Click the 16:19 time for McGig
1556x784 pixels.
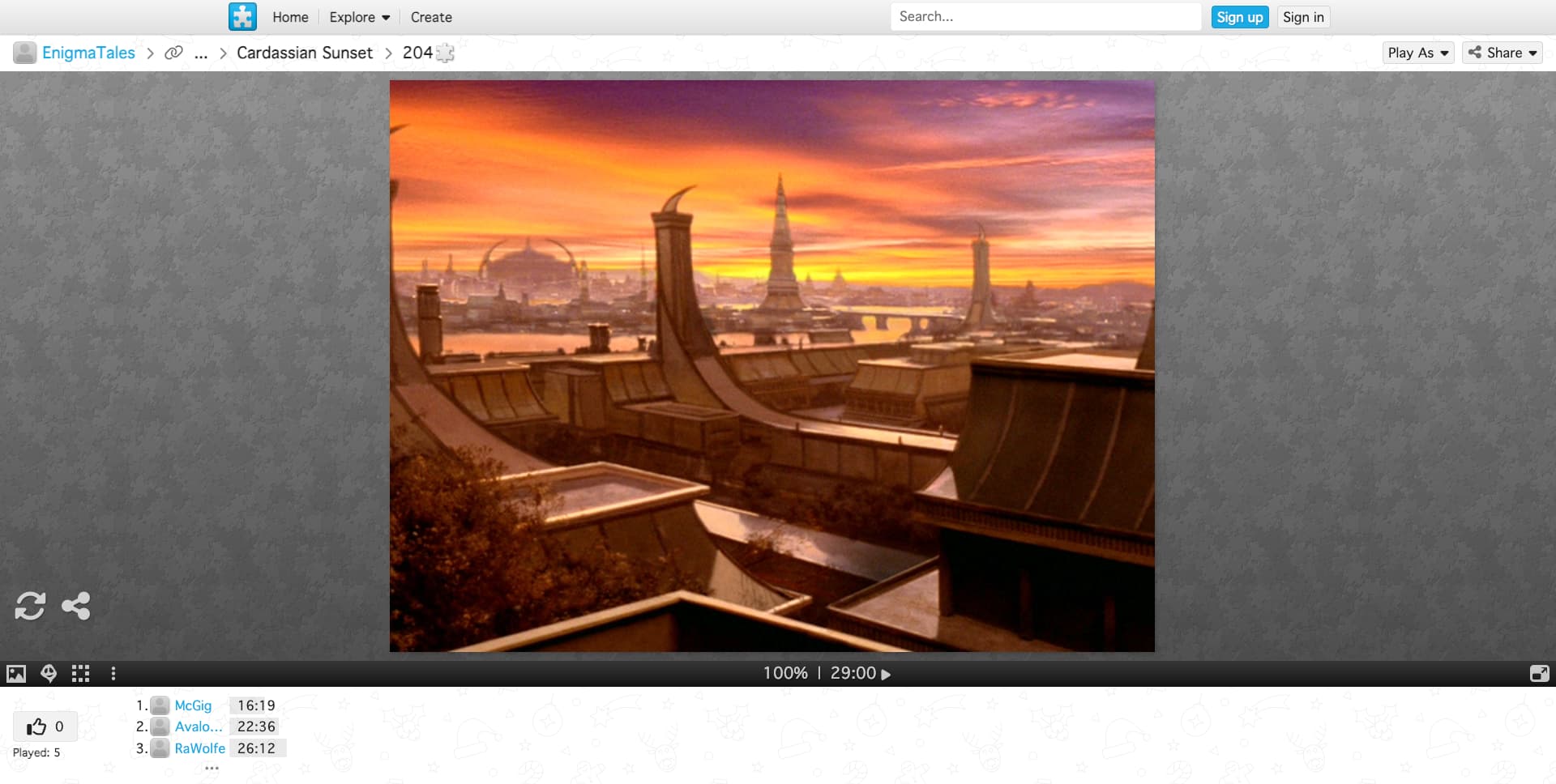(x=256, y=705)
